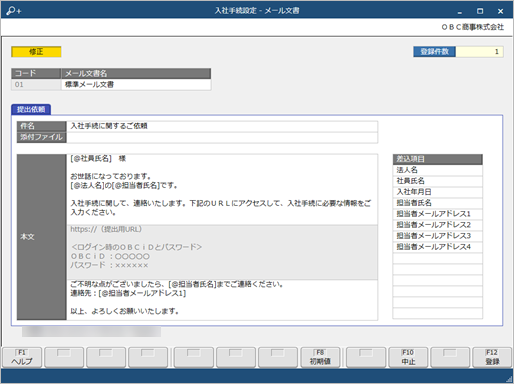Select 担当者氏名 in the 差込項目 list
This screenshot has height=384, width=514.
pos(438,203)
